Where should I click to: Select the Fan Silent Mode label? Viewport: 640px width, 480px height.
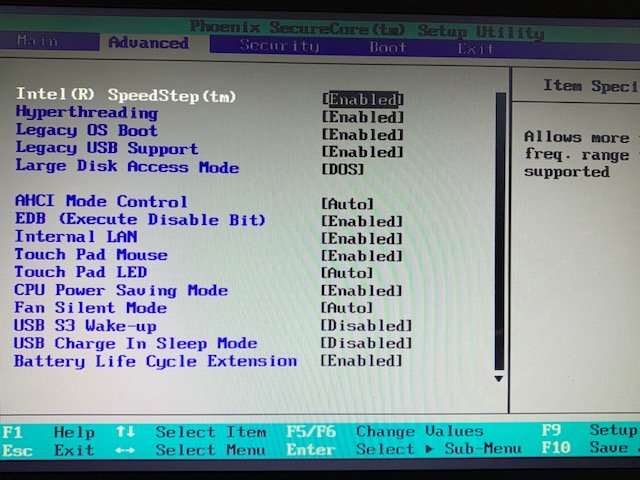click(91, 307)
